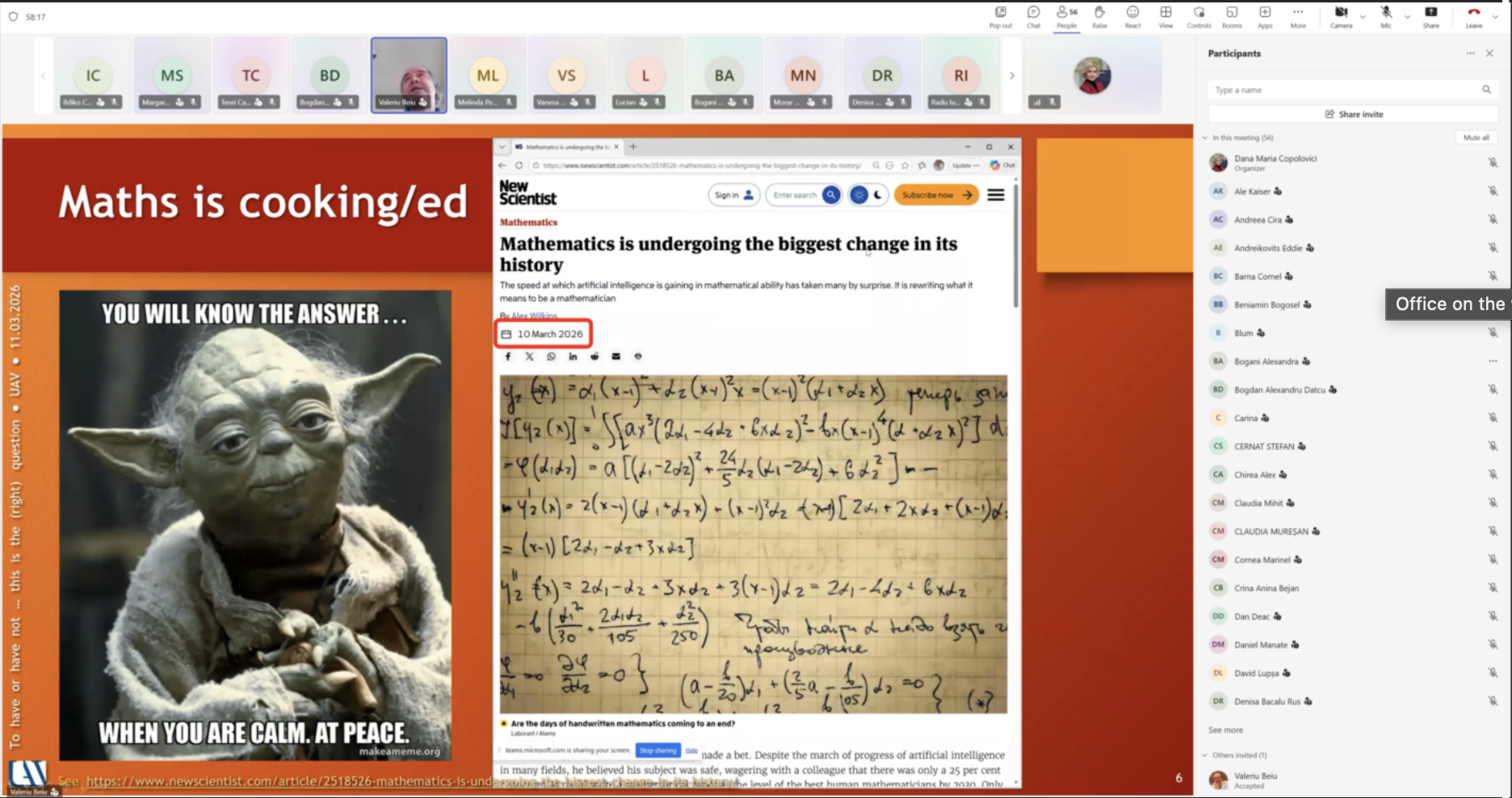Toggle the Camera on

point(1341,15)
